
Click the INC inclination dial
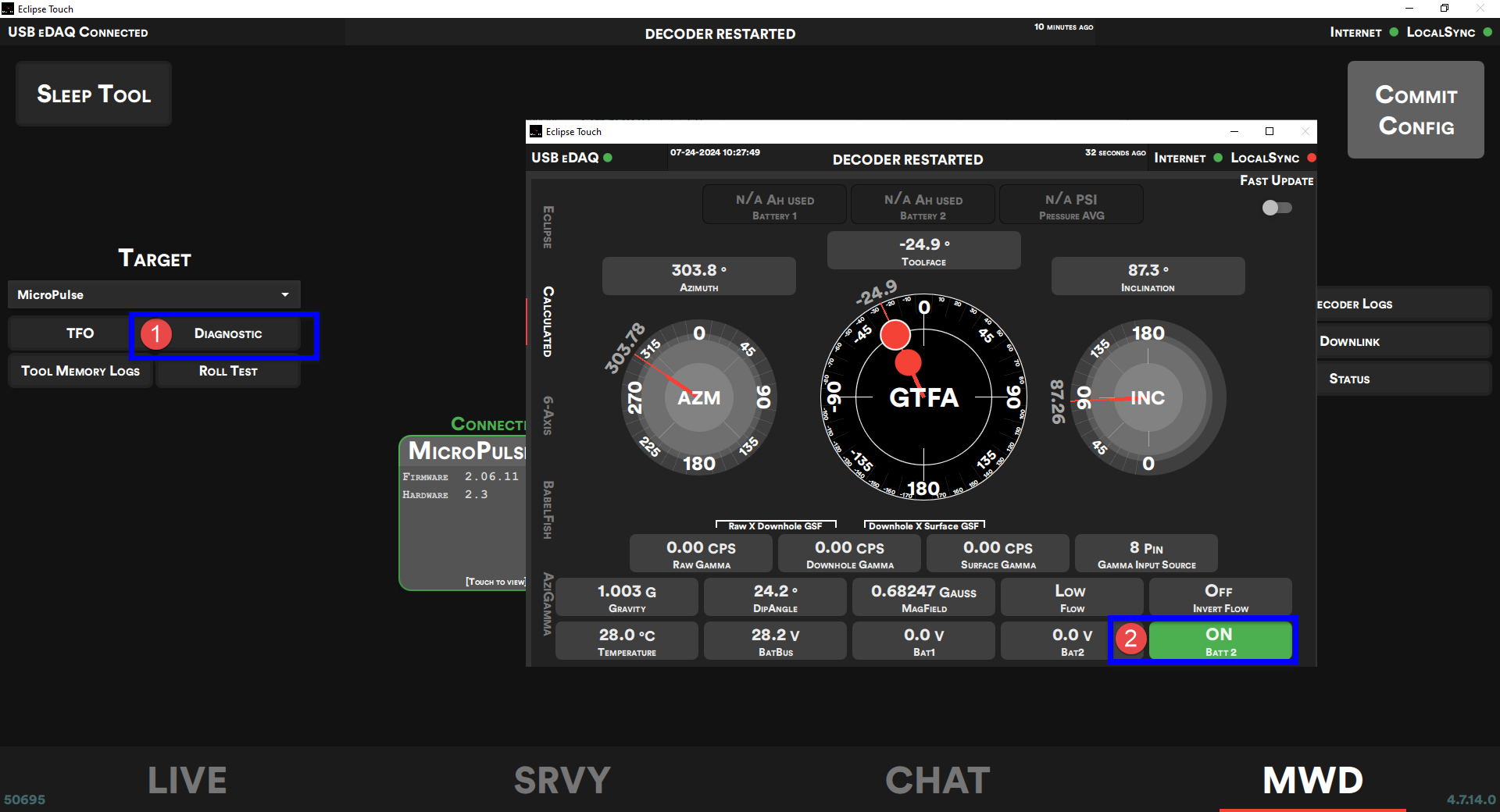[1148, 397]
